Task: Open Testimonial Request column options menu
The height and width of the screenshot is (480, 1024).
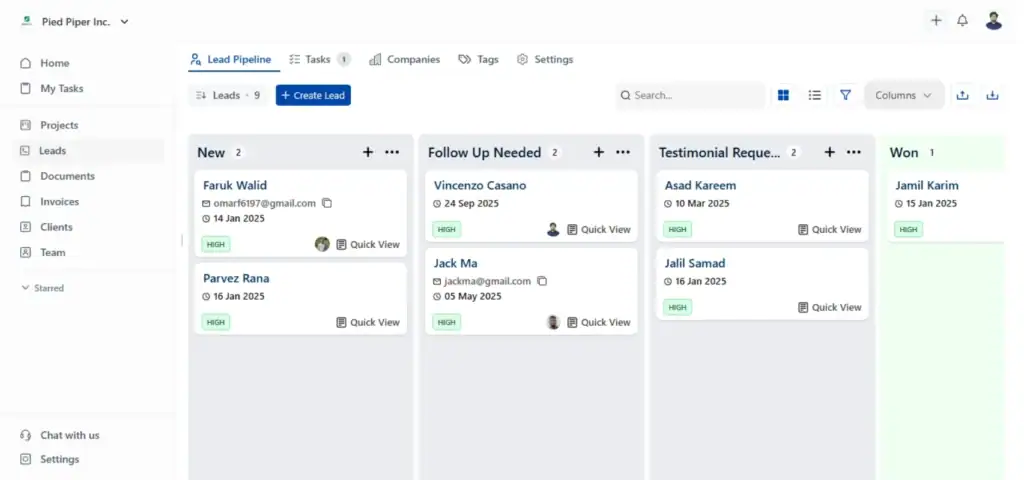Action: (854, 152)
